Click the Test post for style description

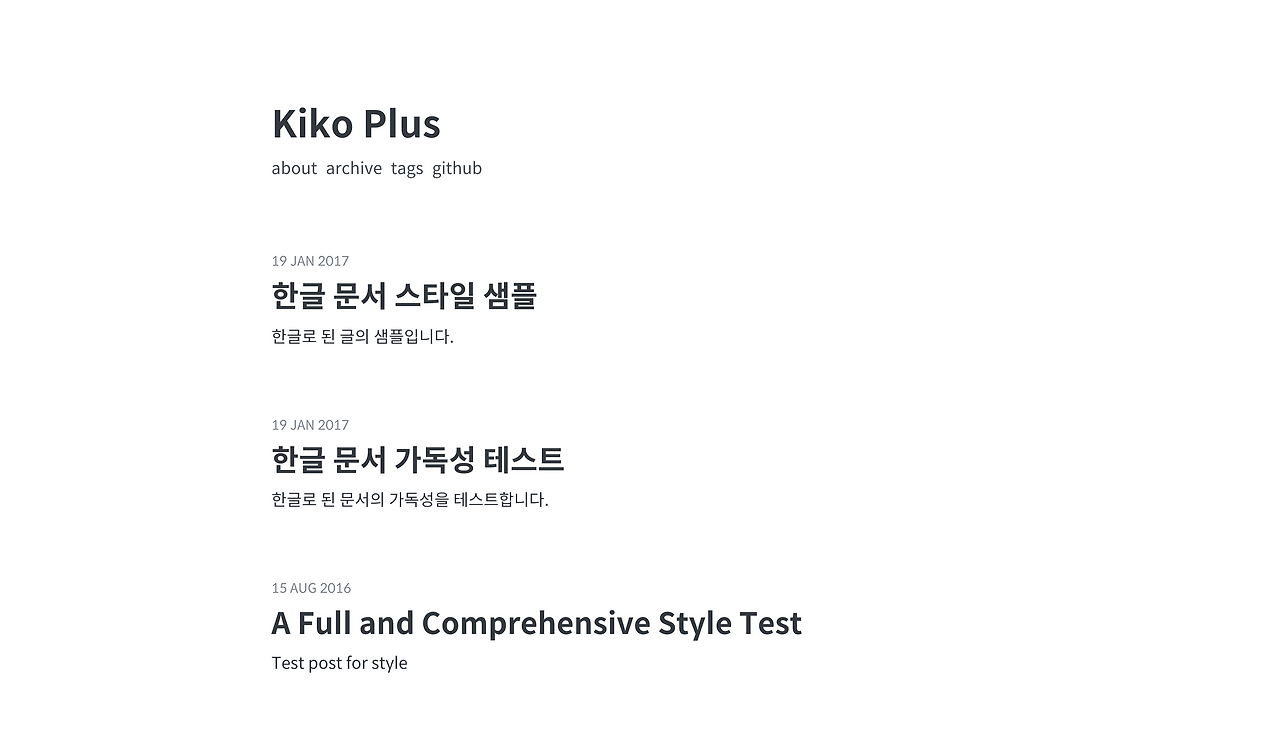tap(339, 662)
